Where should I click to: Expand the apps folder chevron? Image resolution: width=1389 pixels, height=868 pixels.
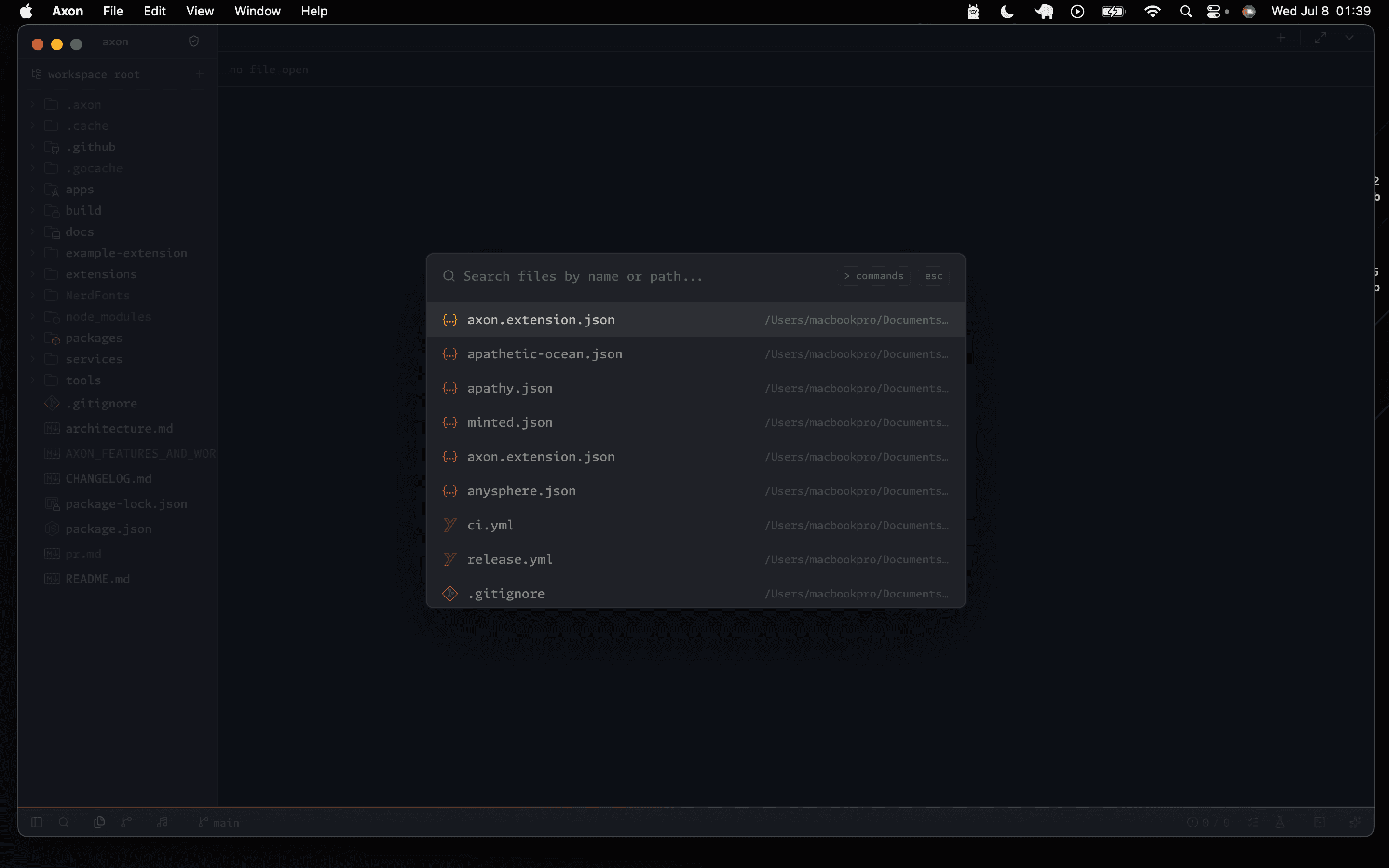(x=33, y=190)
